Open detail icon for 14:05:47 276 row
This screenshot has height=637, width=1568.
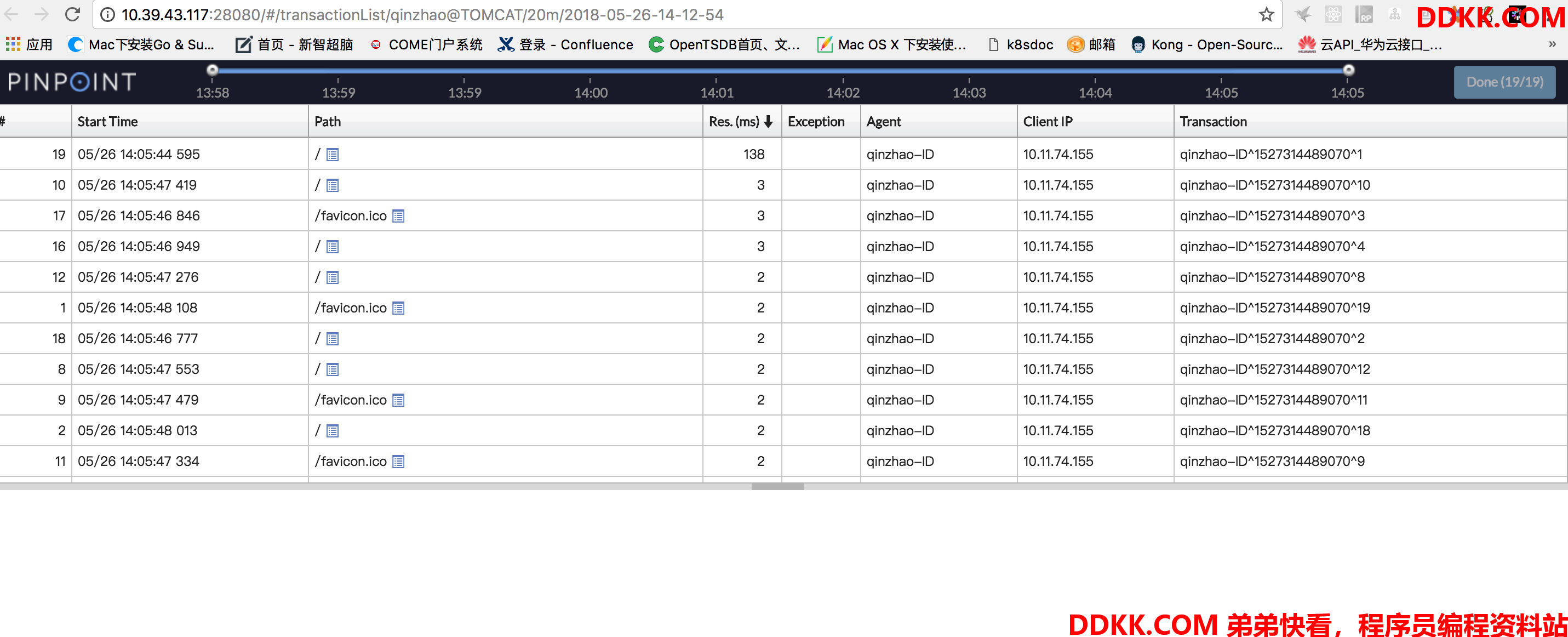click(x=333, y=278)
